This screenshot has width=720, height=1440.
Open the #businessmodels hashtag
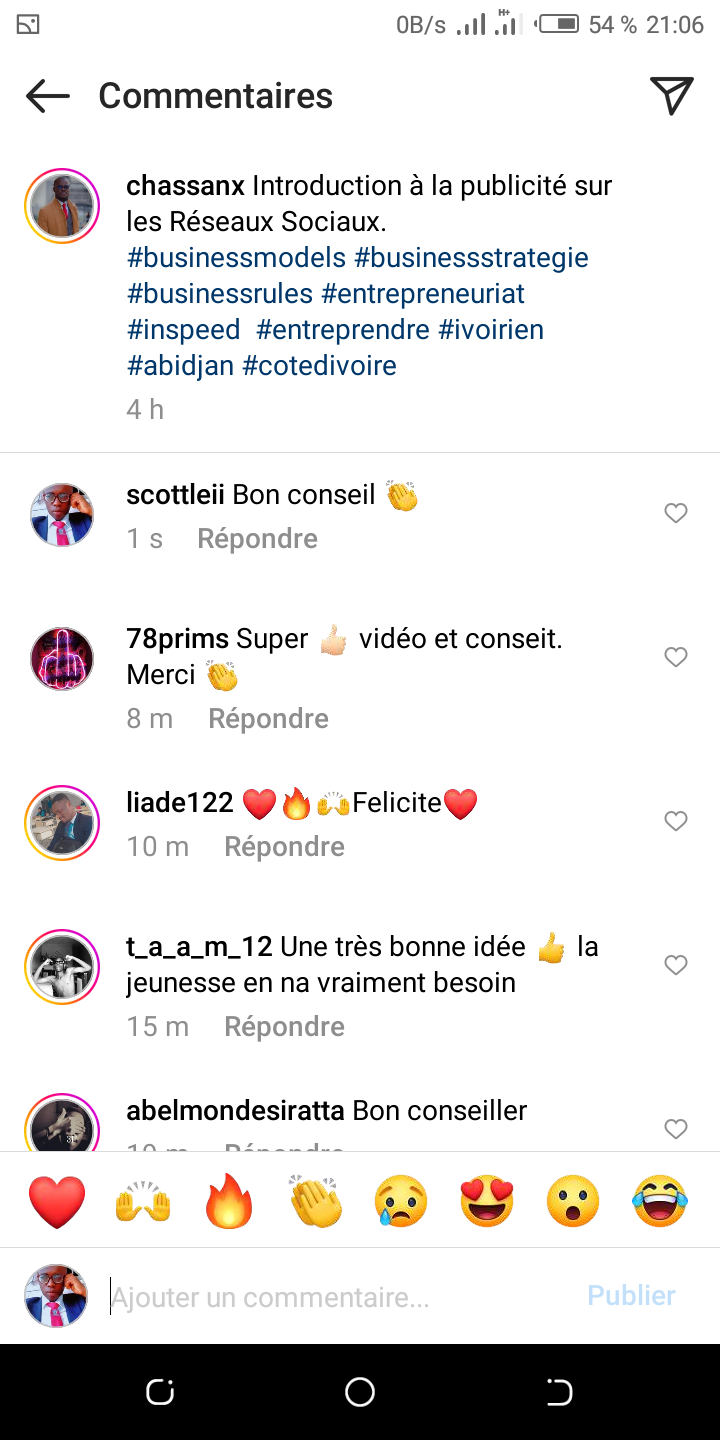237,258
